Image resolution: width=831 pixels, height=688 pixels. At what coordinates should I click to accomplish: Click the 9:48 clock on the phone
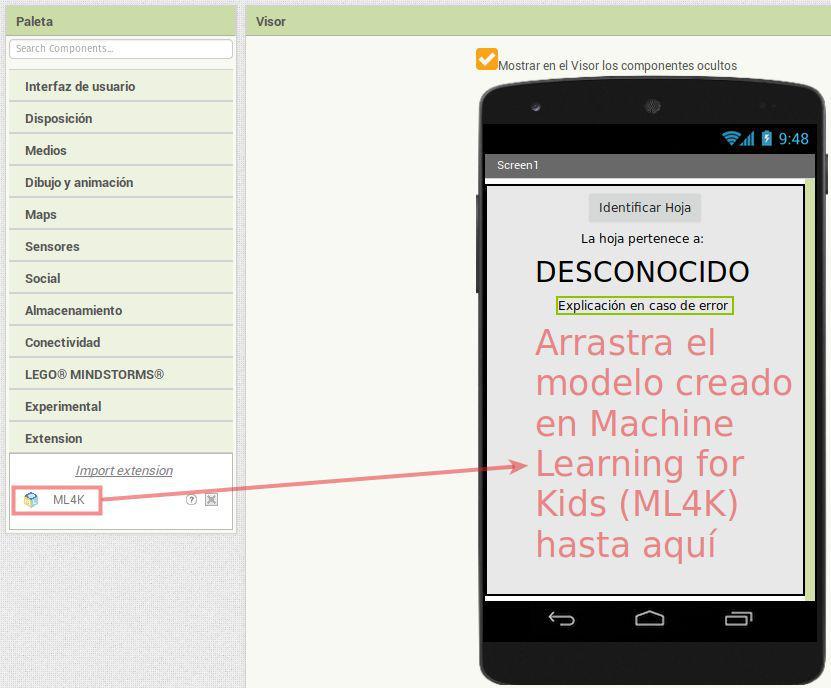[x=793, y=138]
